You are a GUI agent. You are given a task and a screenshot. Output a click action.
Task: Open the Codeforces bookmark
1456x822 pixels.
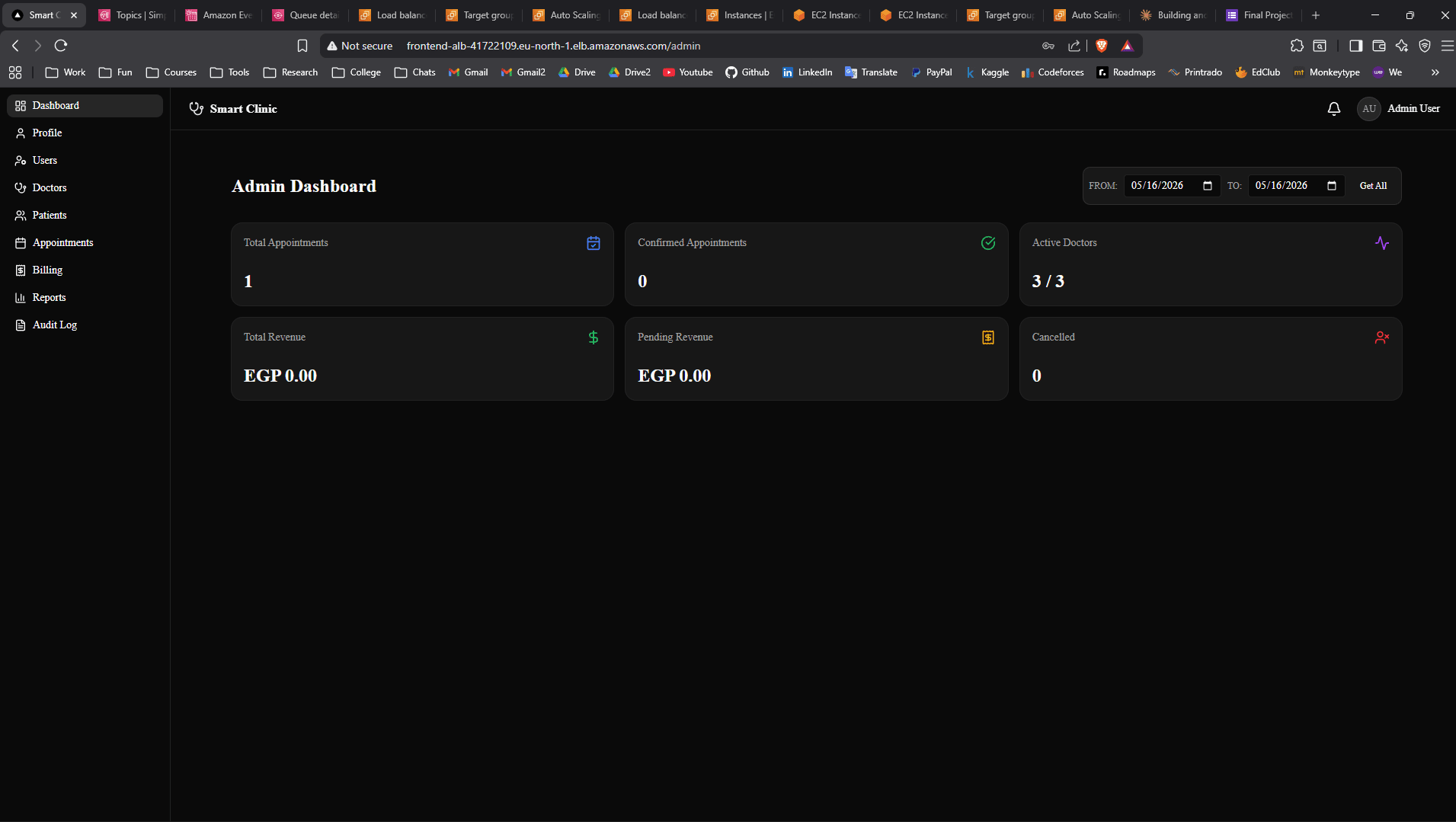pyautogui.click(x=1052, y=72)
